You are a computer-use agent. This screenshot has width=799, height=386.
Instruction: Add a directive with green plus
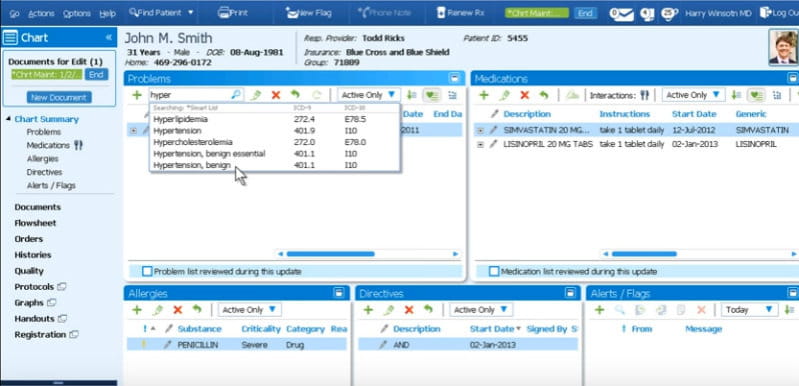click(368, 310)
